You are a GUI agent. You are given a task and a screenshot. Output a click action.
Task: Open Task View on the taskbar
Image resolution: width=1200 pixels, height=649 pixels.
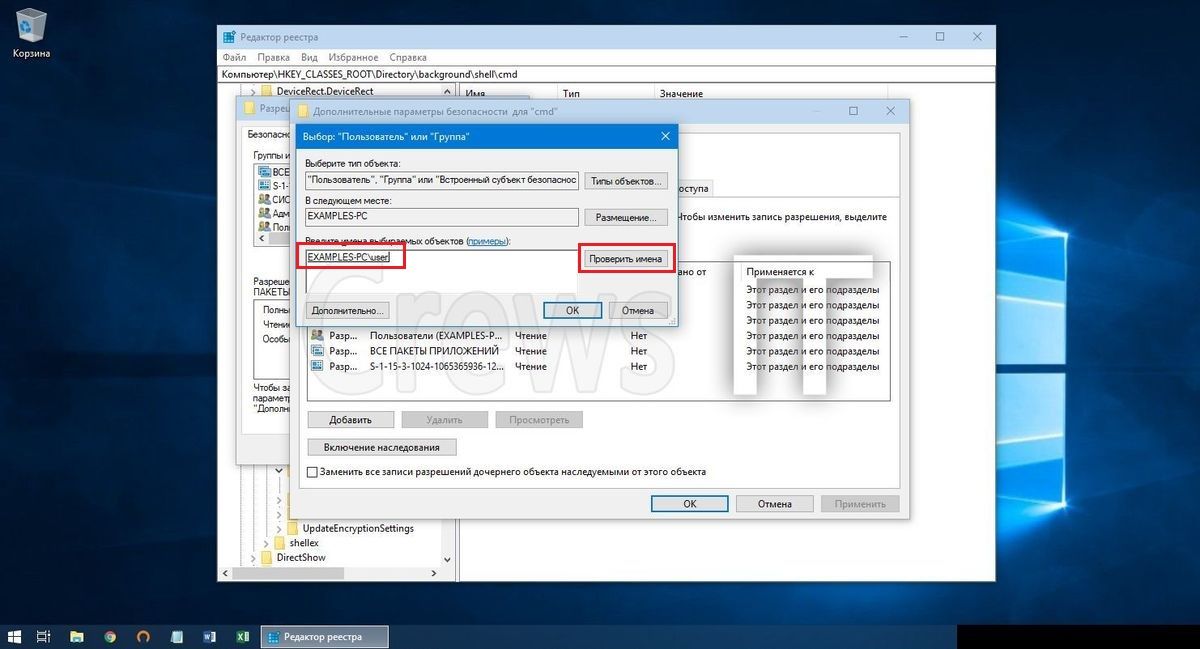click(44, 636)
